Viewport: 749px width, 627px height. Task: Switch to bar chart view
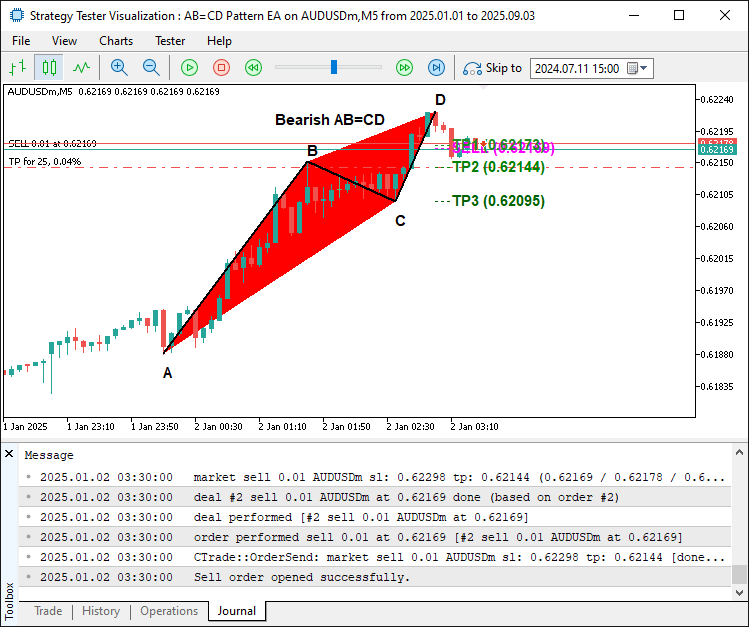18,67
